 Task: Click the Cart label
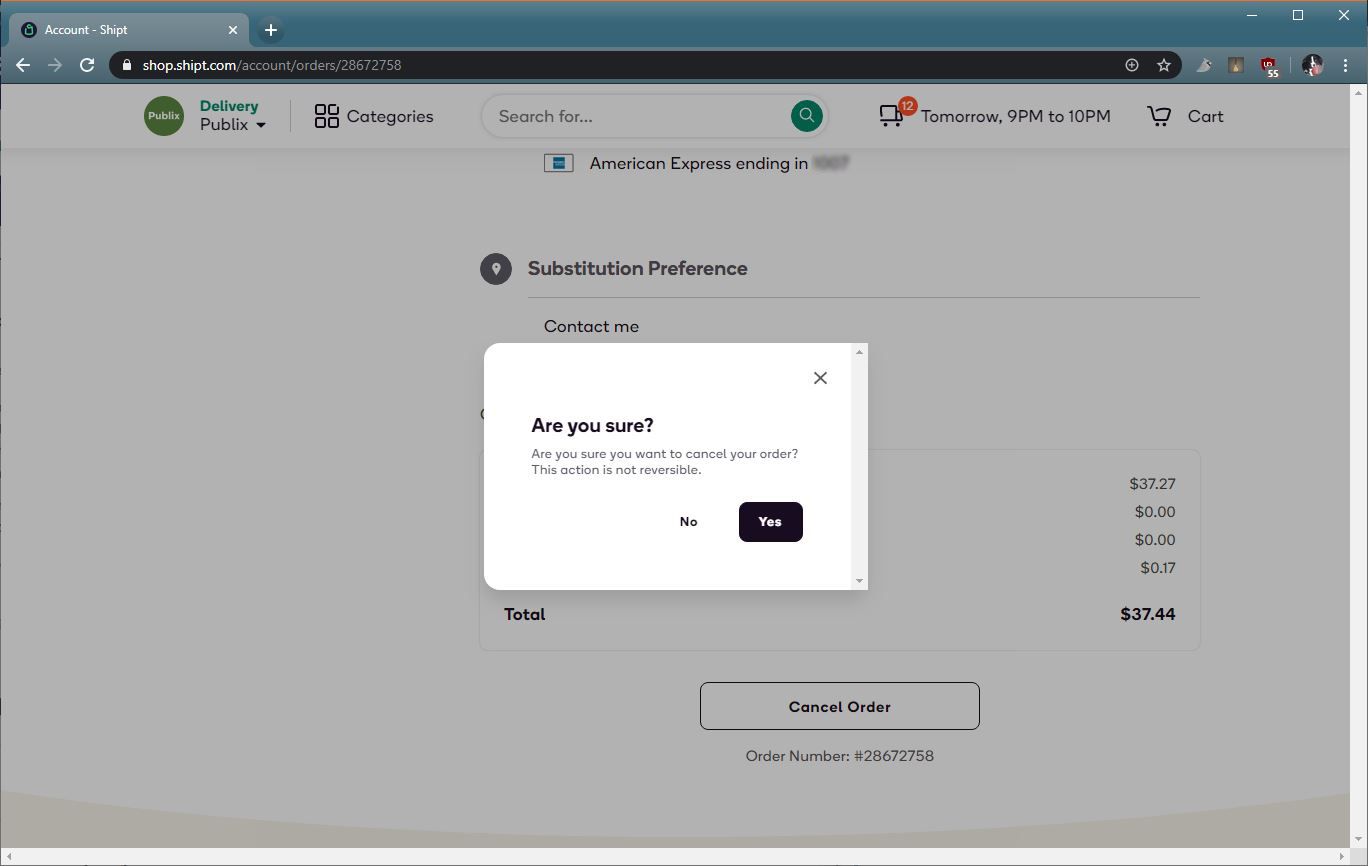pos(1205,116)
